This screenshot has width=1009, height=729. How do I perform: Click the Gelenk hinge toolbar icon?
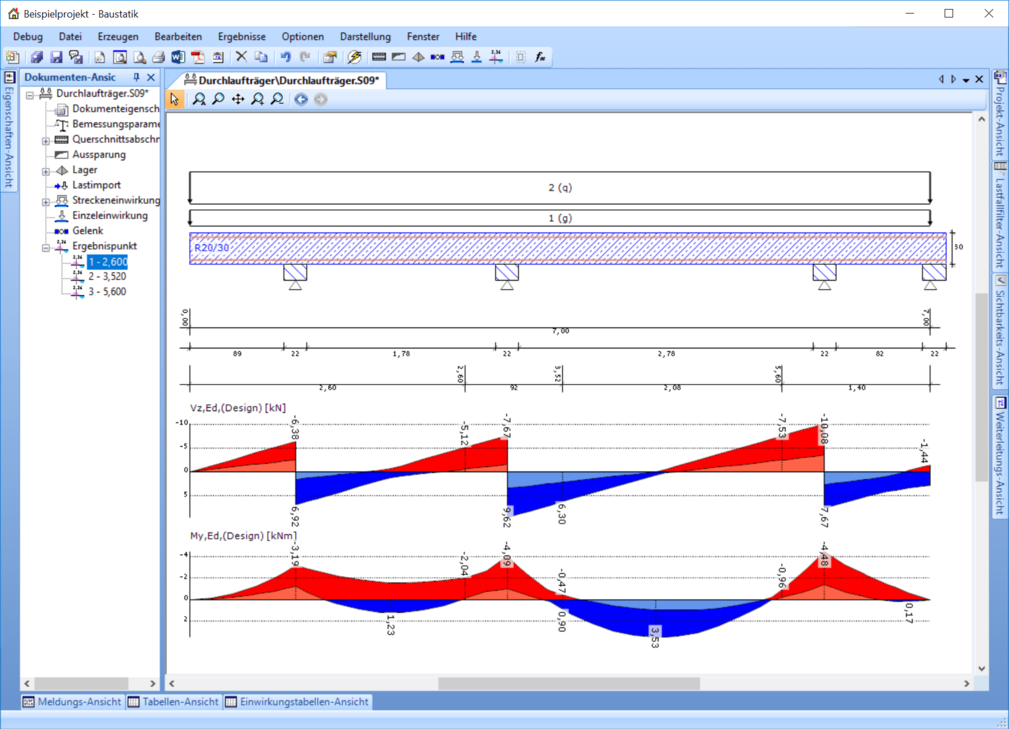click(x=437, y=58)
